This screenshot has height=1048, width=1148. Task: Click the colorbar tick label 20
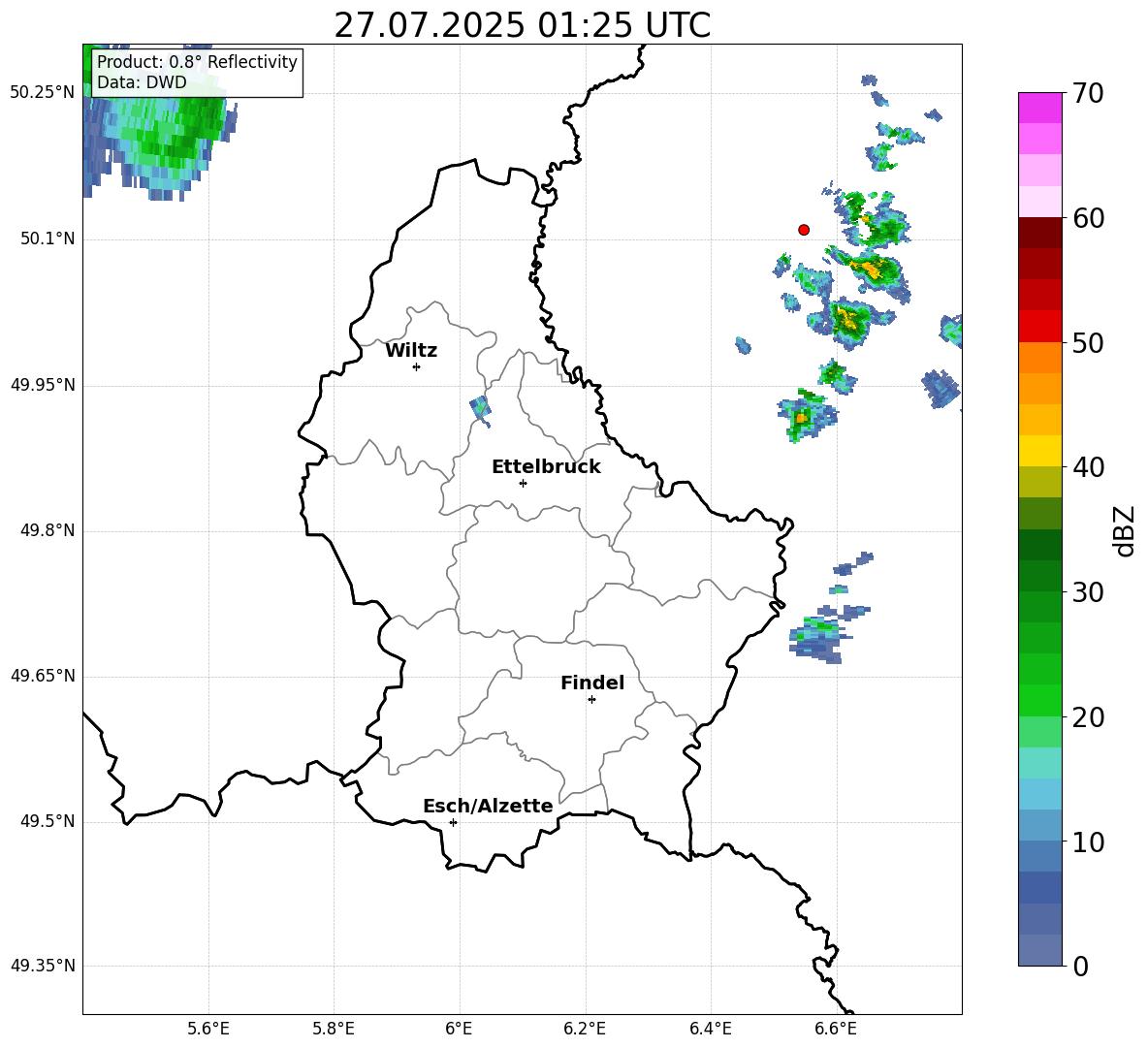(x=1088, y=717)
